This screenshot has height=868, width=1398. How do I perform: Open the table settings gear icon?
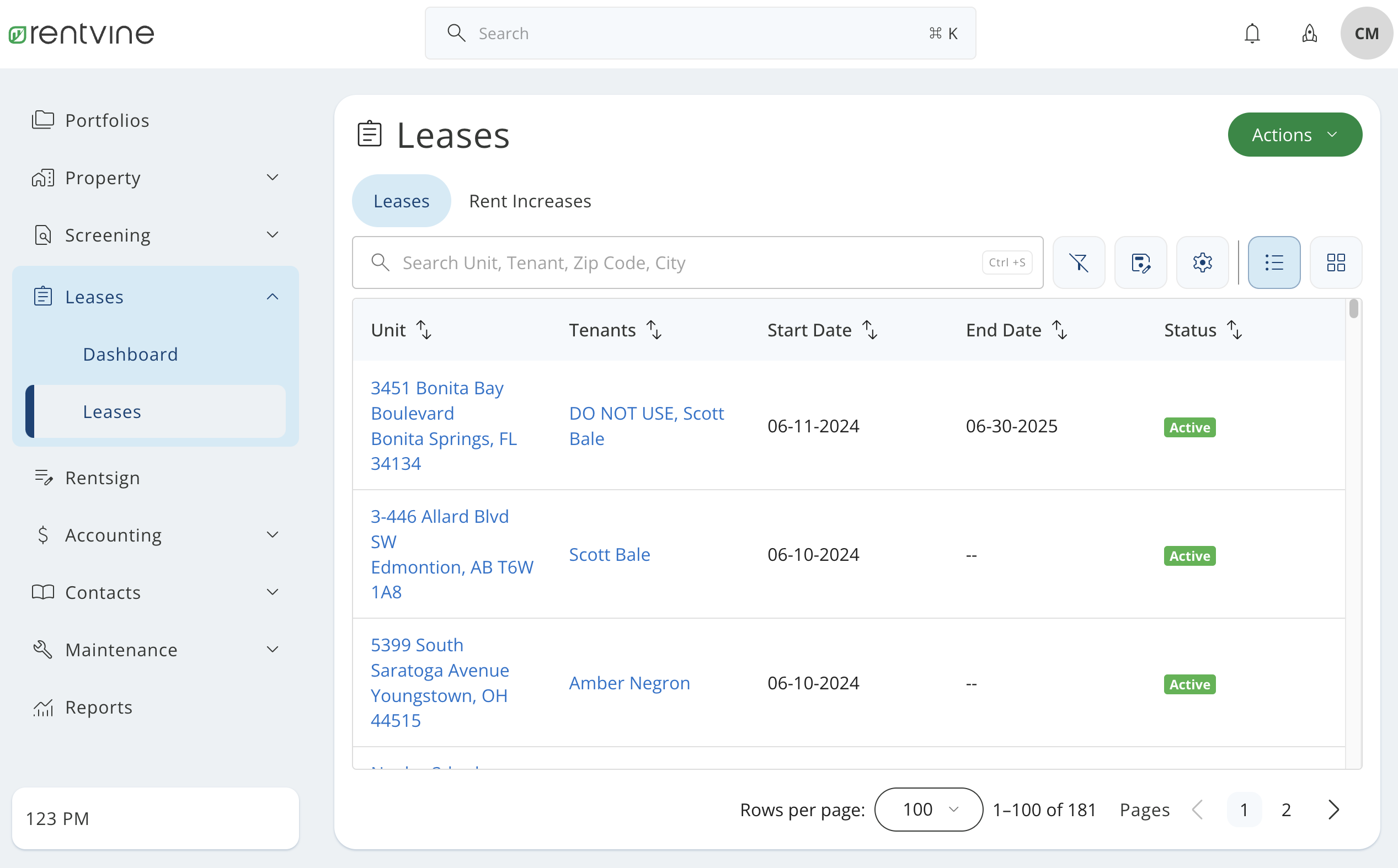click(1202, 262)
